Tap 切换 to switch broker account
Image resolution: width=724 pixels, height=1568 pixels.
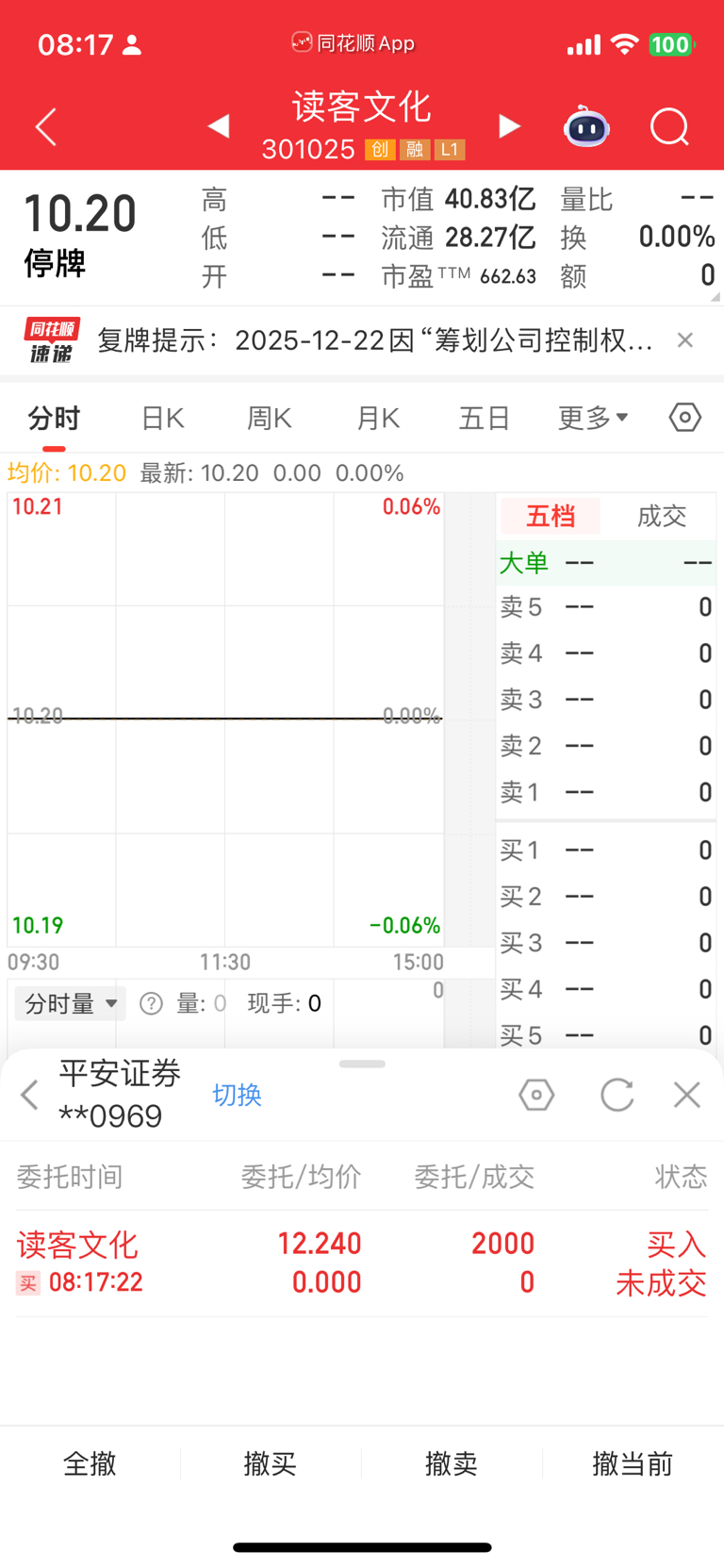click(x=237, y=1095)
